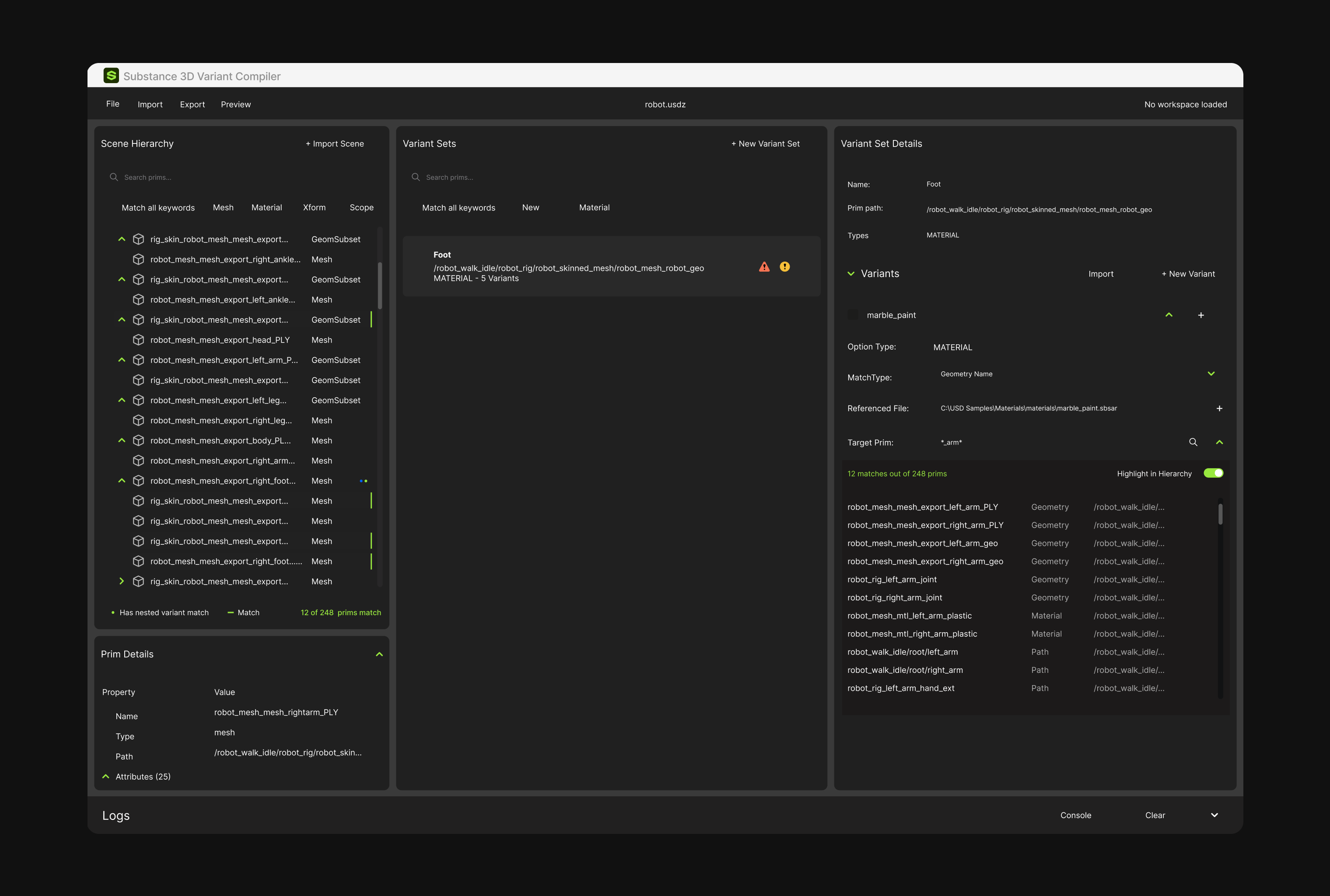
Task: Open the Export menu
Action: coord(192,105)
